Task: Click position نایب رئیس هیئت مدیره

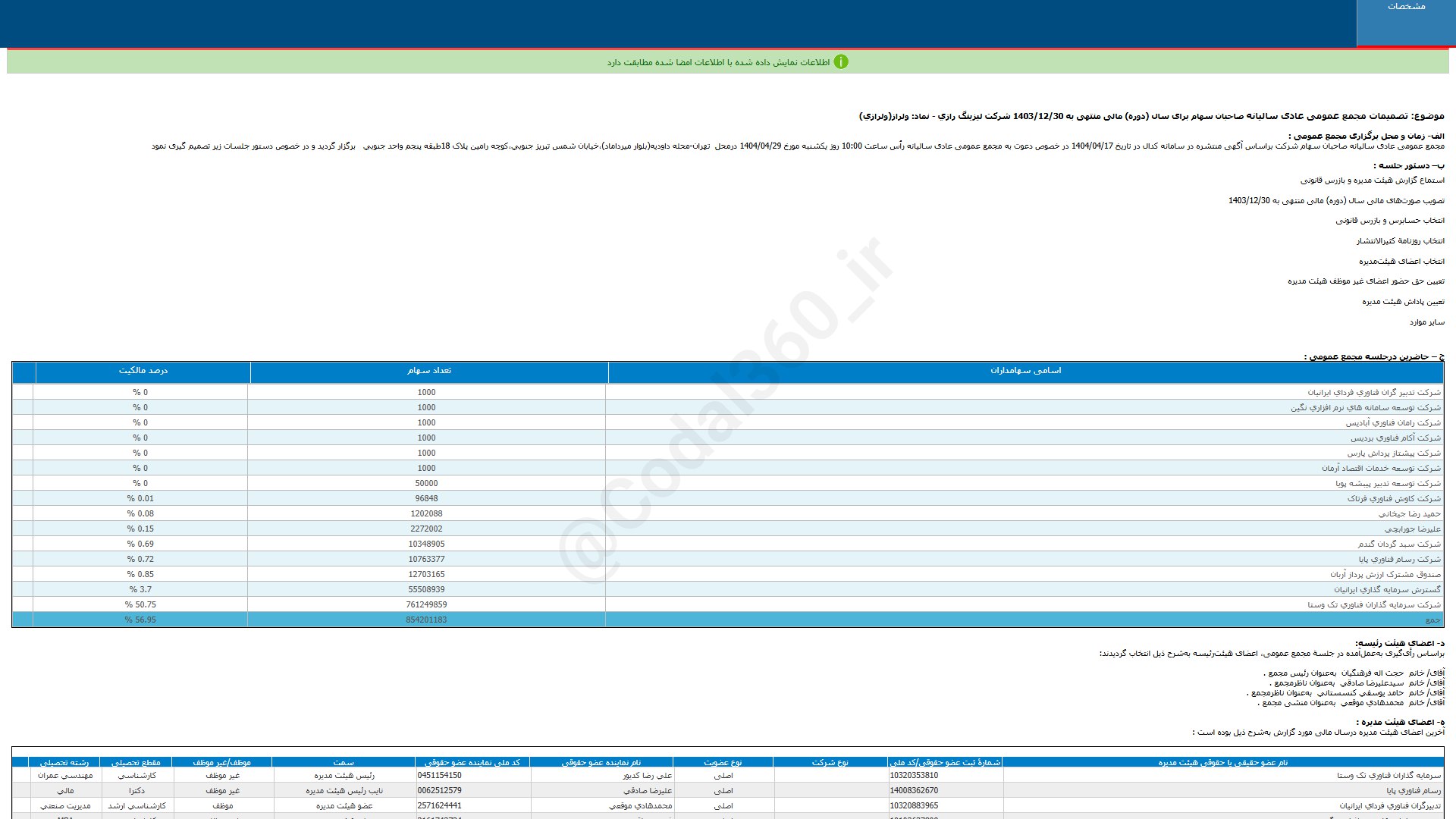Action: pos(344,791)
